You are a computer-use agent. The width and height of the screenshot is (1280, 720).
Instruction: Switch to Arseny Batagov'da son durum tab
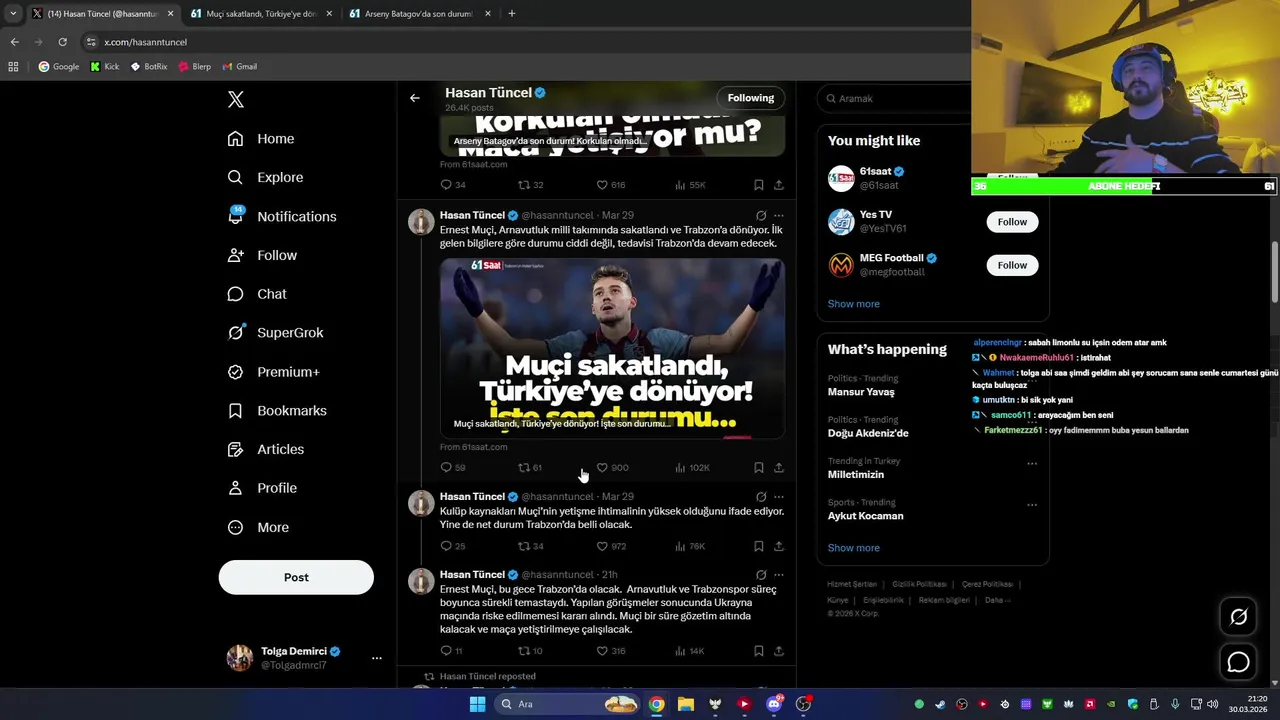tap(420, 14)
